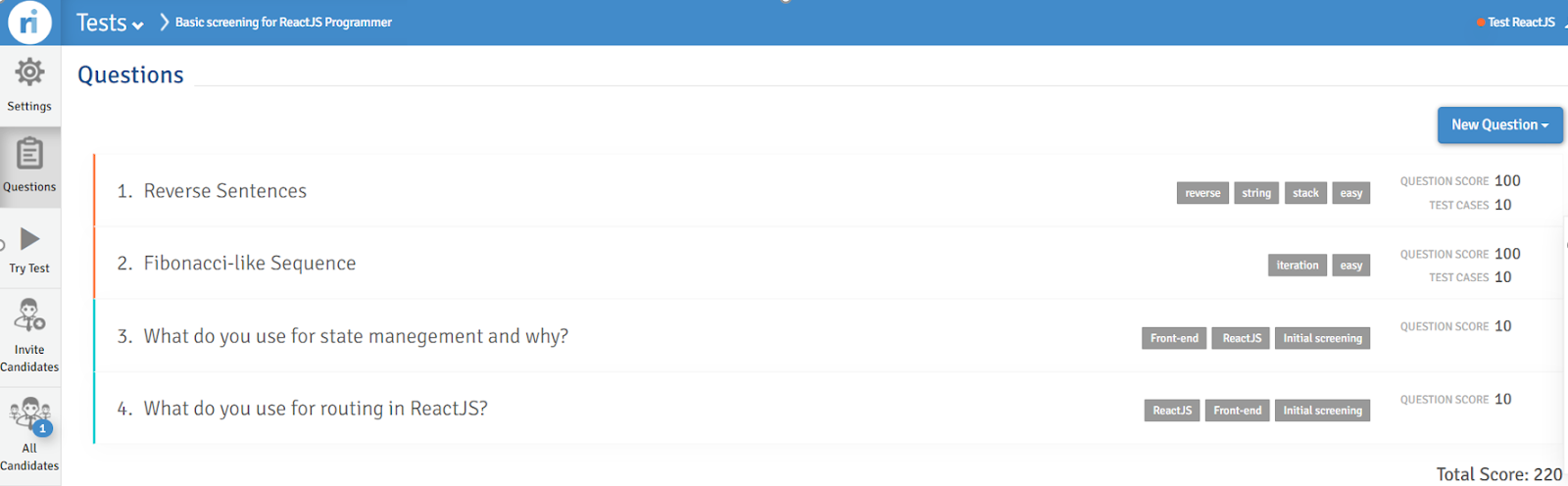Open the state management question

tap(356, 336)
